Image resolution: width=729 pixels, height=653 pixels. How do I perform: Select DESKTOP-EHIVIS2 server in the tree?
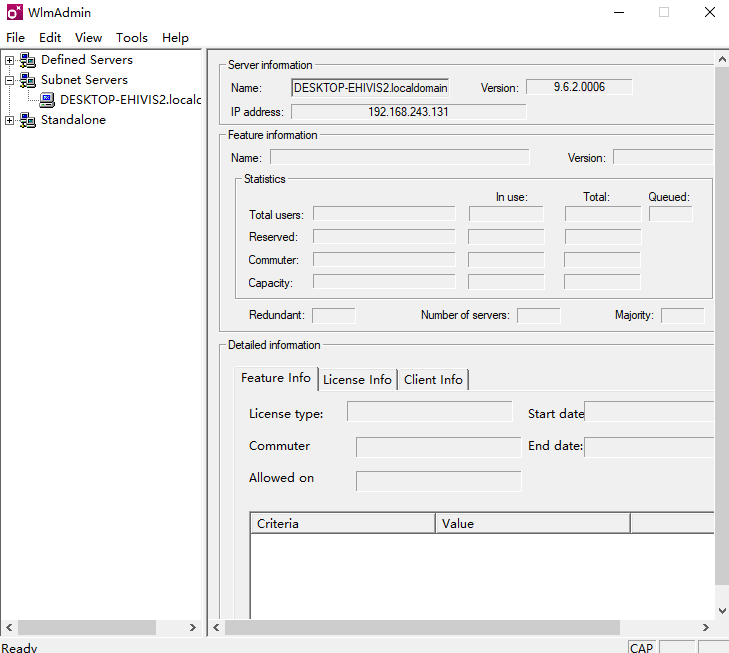[130, 100]
